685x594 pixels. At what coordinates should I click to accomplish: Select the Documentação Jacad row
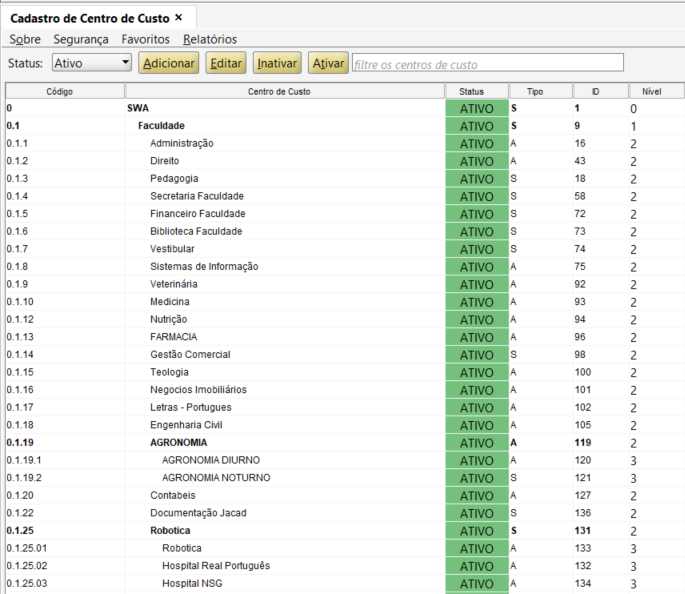[x=345, y=513]
